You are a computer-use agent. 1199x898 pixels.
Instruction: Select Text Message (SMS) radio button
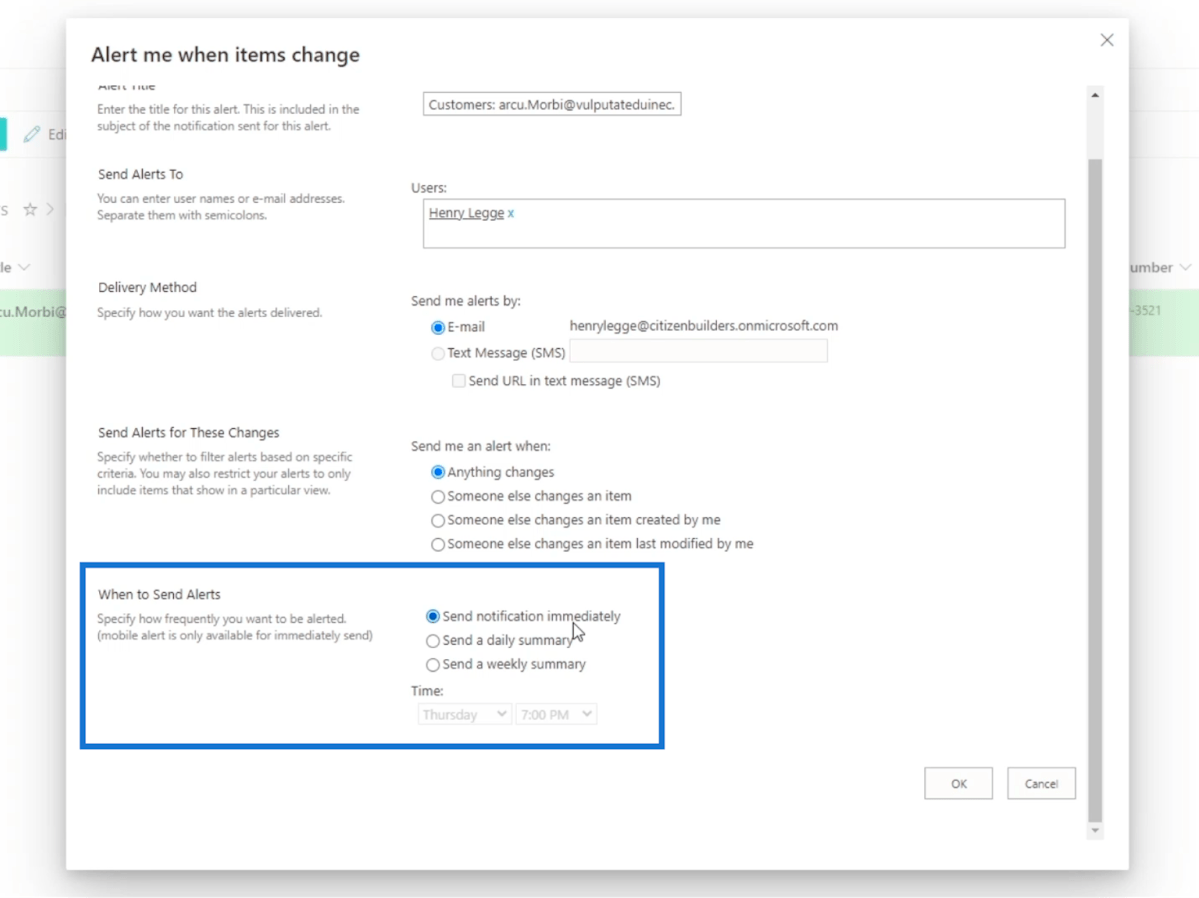coord(437,353)
